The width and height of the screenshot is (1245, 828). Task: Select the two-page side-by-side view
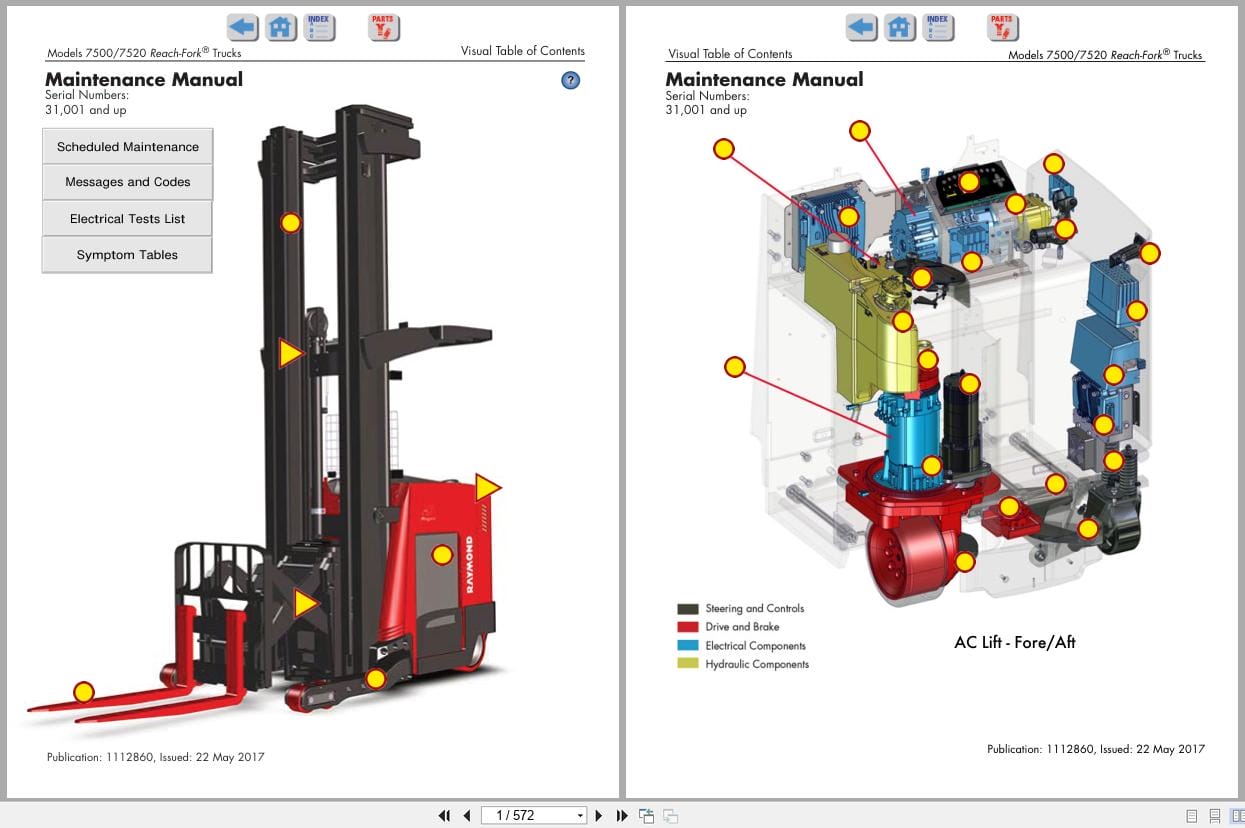tap(1237, 816)
